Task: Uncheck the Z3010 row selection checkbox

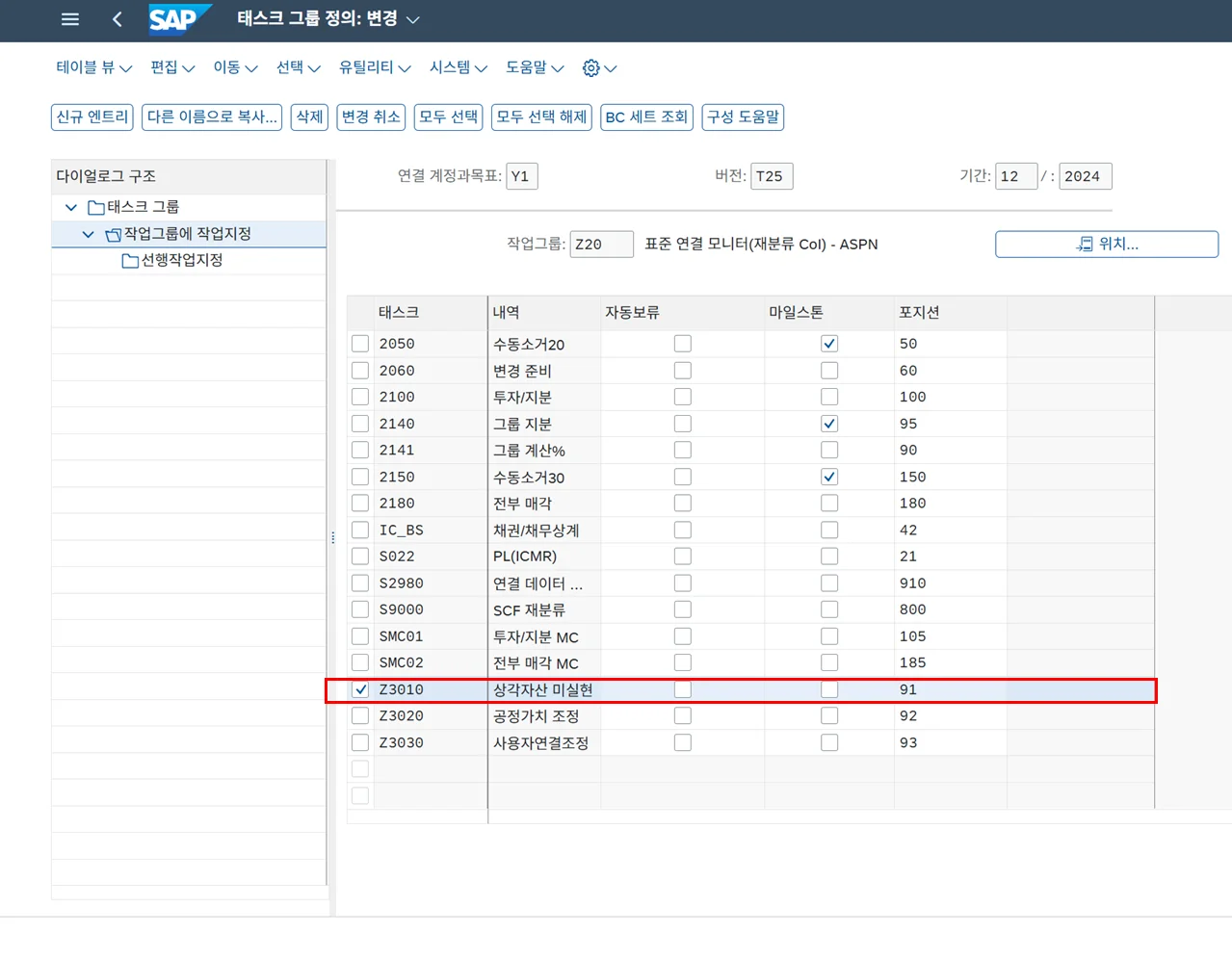Action: click(360, 689)
